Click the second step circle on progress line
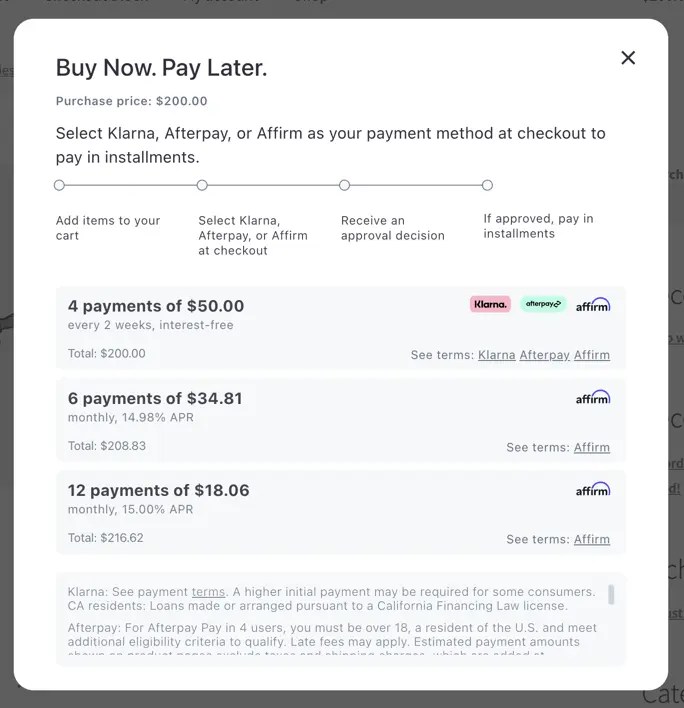The width and height of the screenshot is (684, 708). coord(202,185)
